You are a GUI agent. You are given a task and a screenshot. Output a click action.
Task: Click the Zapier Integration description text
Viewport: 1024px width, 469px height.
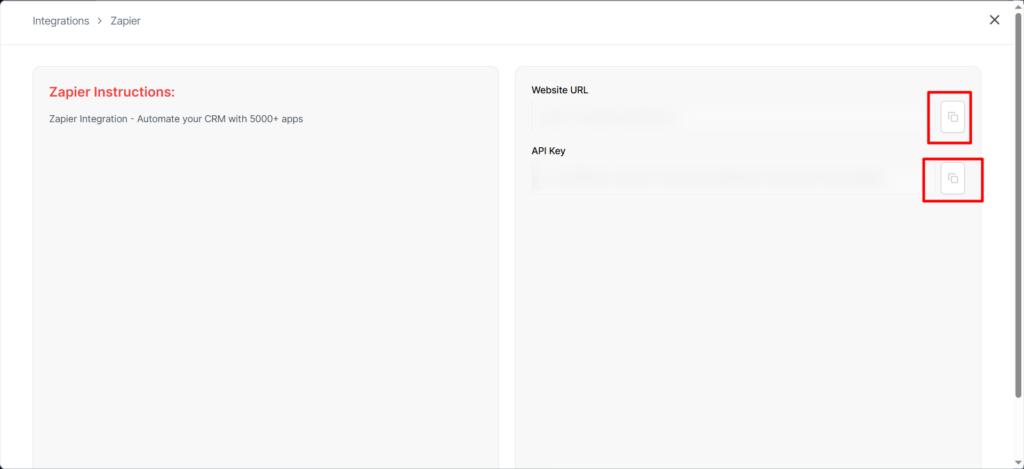[176, 119]
